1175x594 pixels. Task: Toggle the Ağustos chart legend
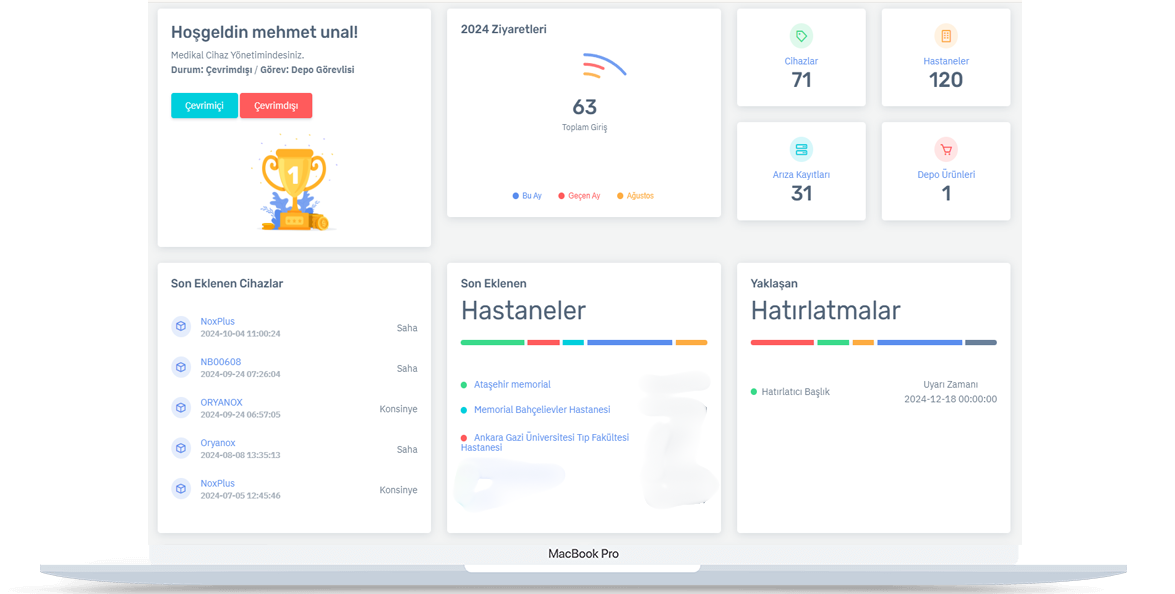click(636, 196)
